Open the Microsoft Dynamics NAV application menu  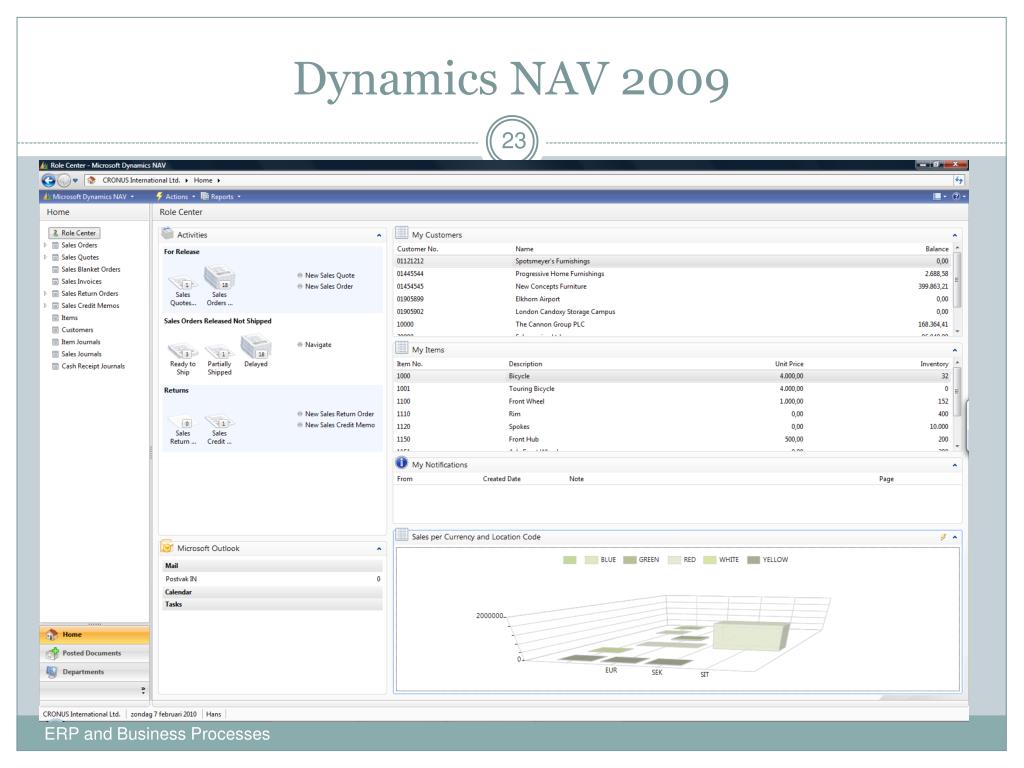click(x=88, y=197)
